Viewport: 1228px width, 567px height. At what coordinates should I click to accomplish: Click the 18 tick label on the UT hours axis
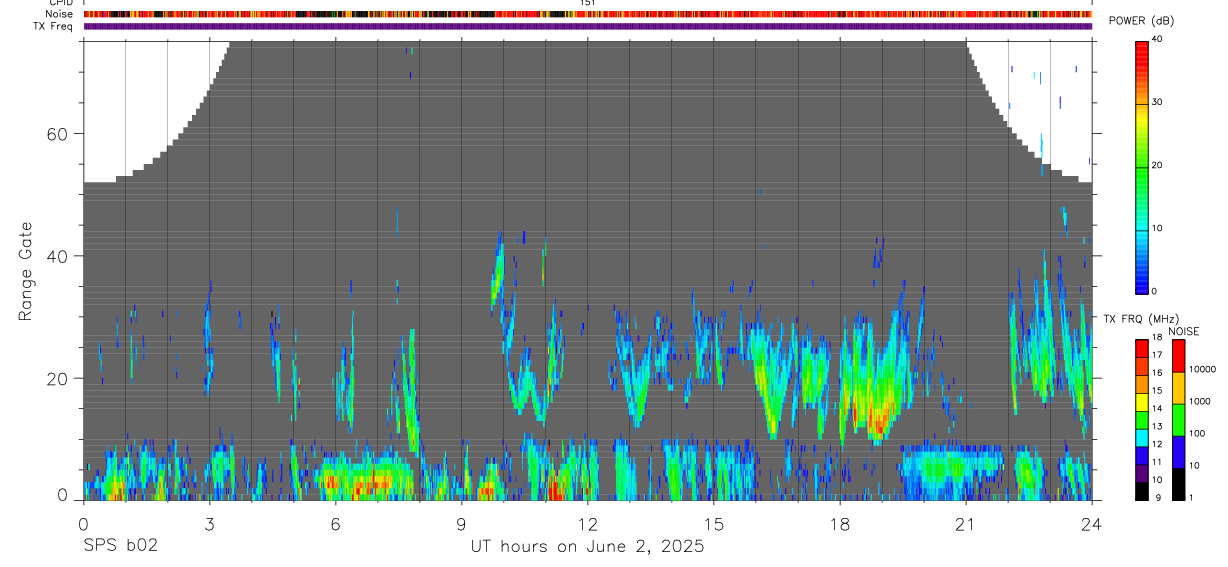(839, 523)
